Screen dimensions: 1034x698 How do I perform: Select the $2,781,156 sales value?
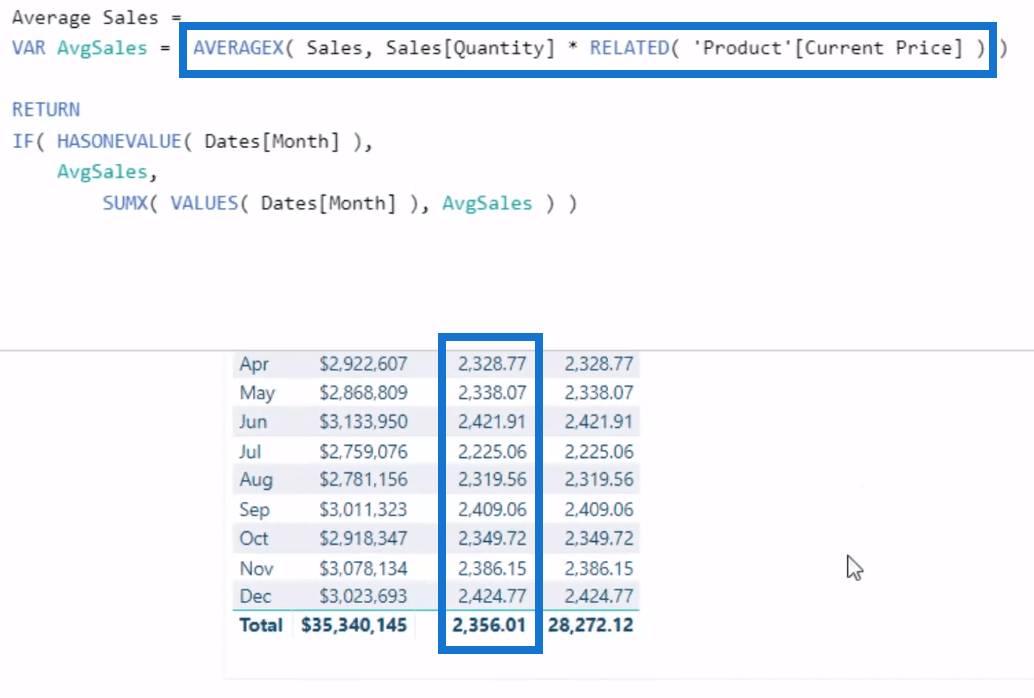click(x=363, y=480)
